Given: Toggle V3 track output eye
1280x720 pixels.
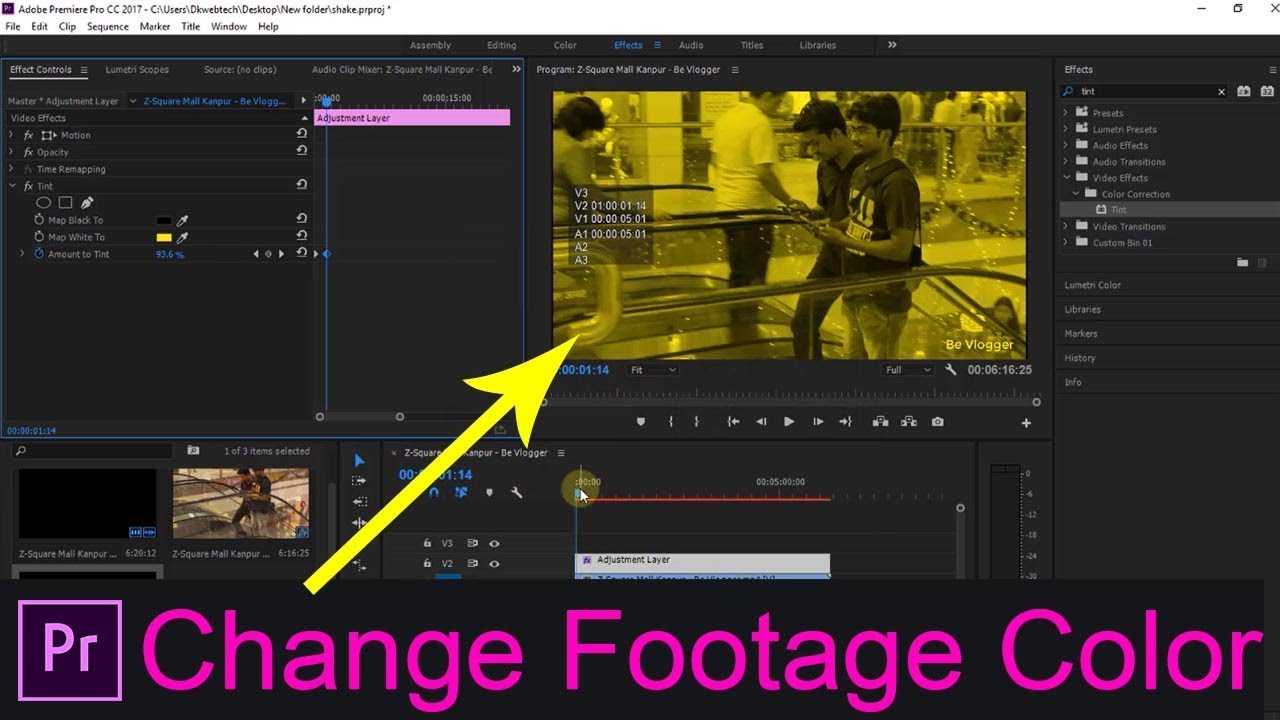Looking at the screenshot, I should (494, 544).
